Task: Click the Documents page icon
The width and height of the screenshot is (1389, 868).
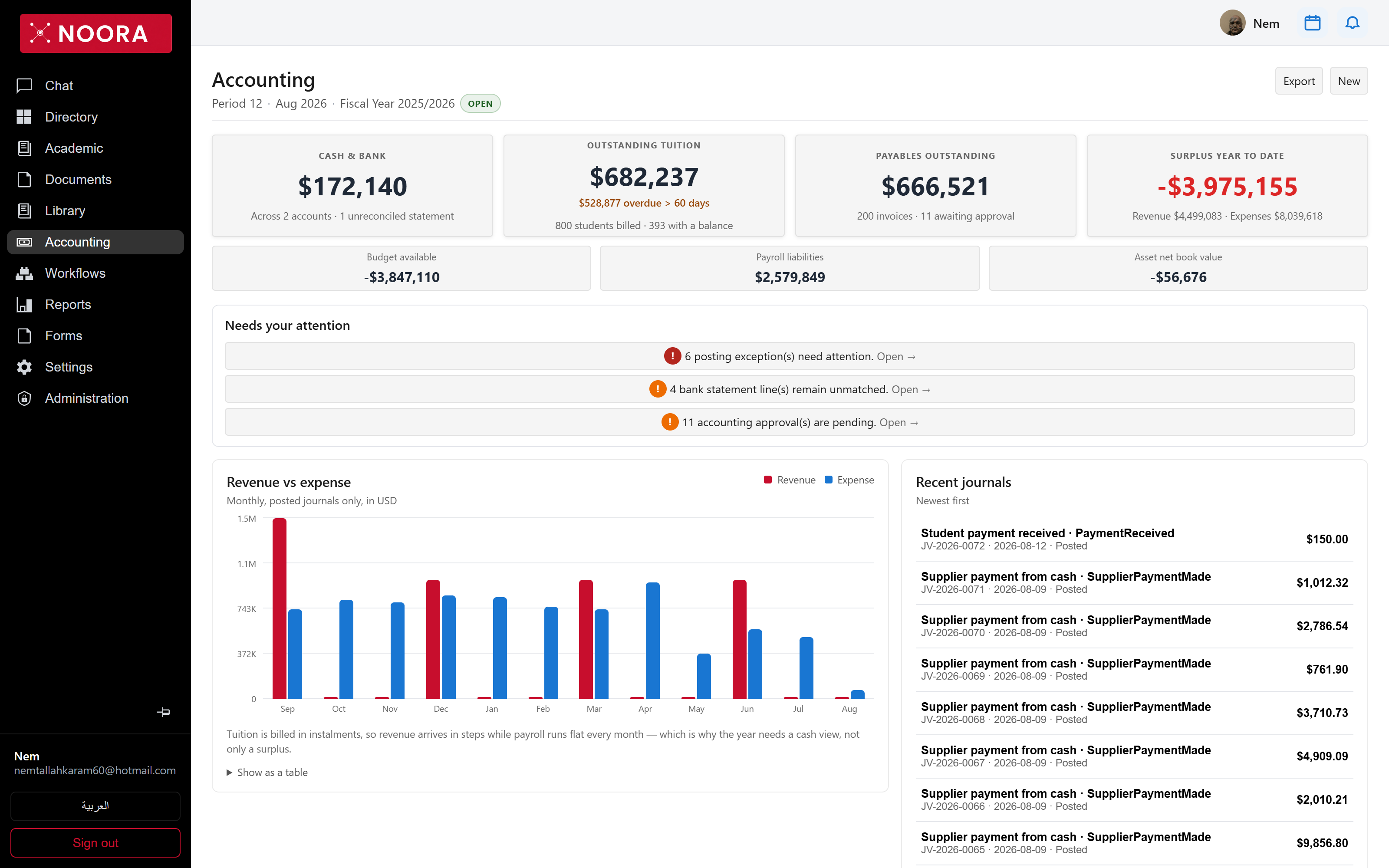Action: point(24,179)
